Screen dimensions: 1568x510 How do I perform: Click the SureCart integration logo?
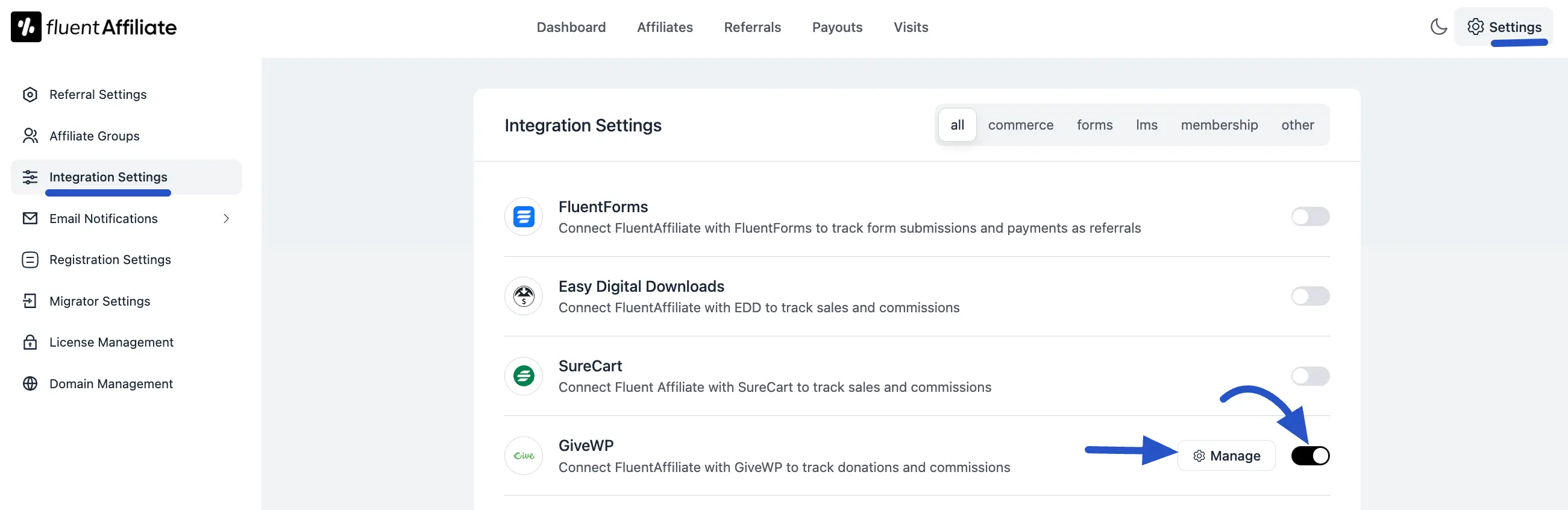524,376
